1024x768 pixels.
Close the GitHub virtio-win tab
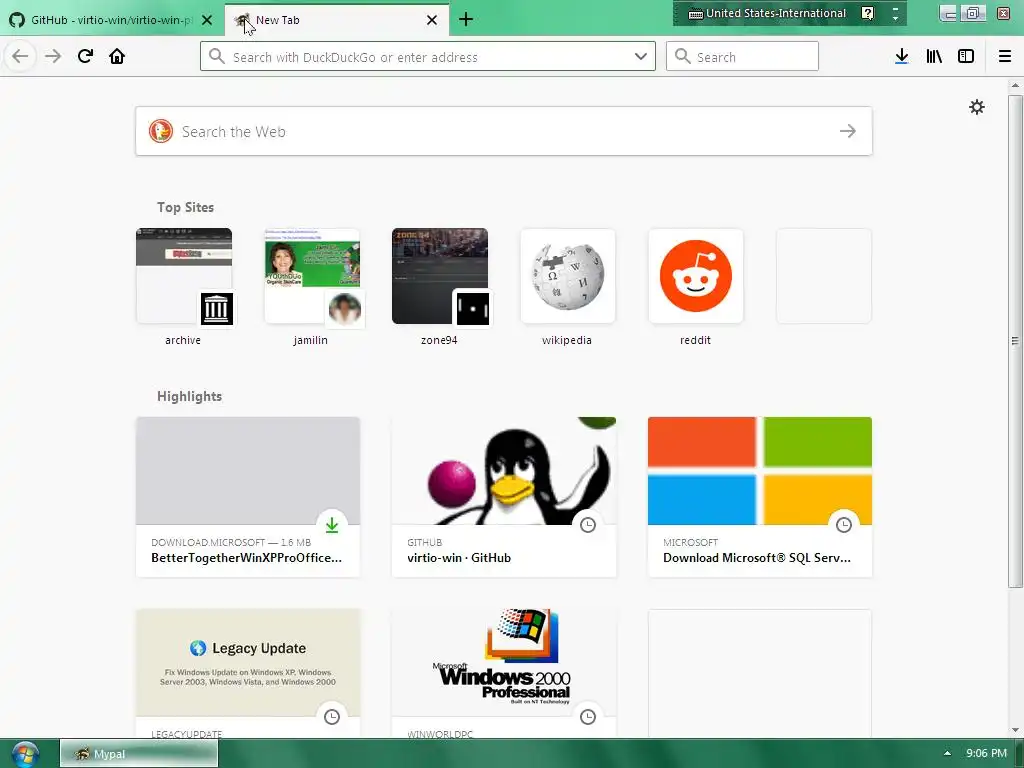pyautogui.click(x=207, y=20)
